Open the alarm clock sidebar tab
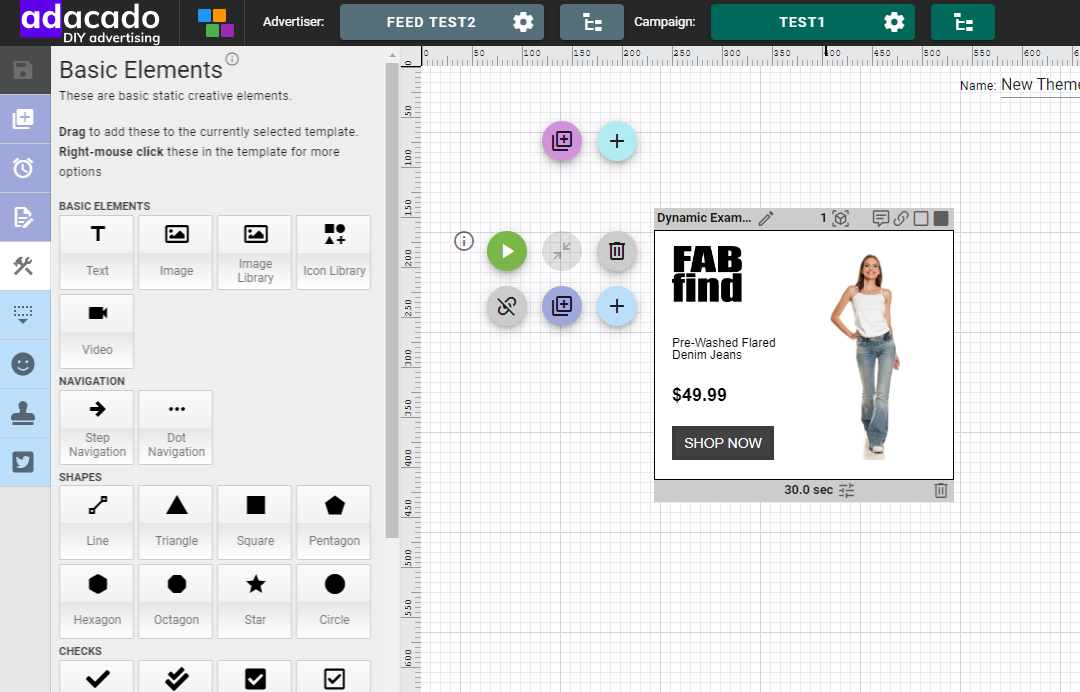This screenshot has width=1080, height=692. [x=23, y=168]
